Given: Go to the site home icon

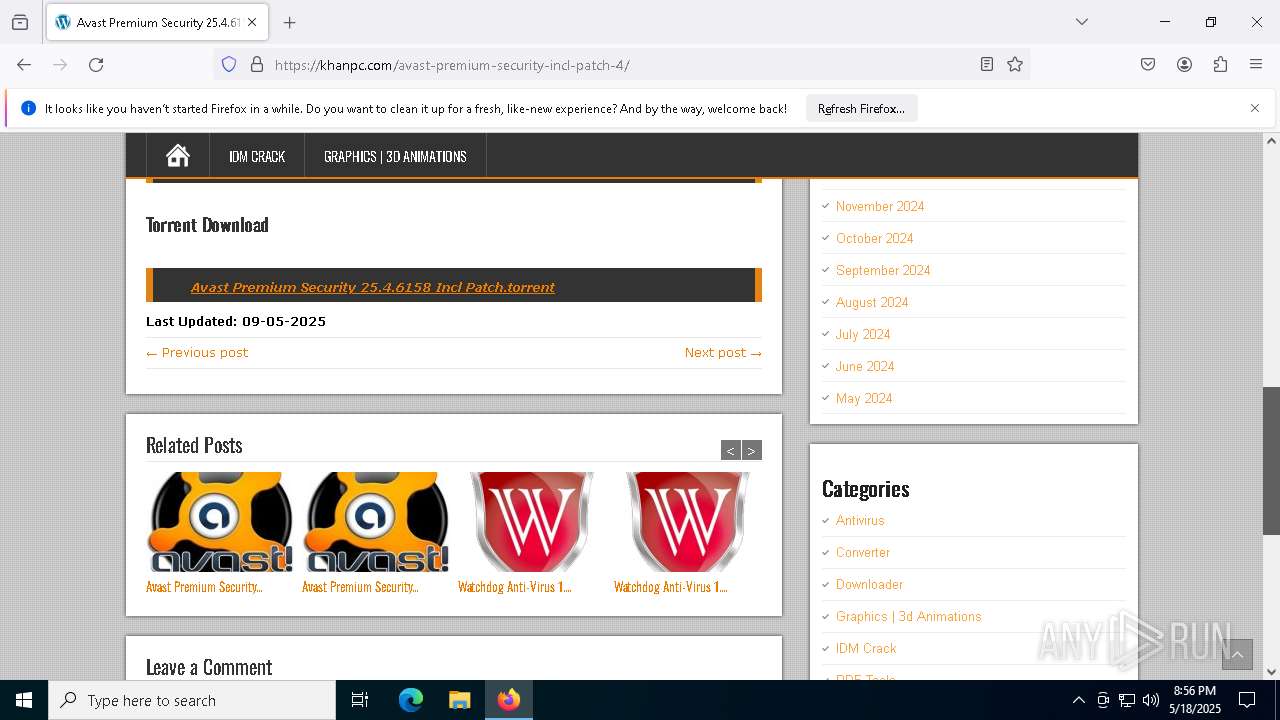Looking at the screenshot, I should [x=178, y=156].
